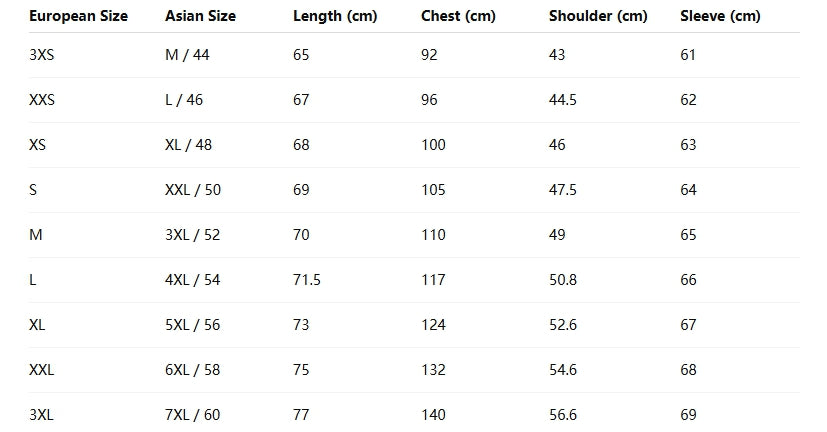Click chest value 117
Viewport: 827px width, 432px height.
433,280
